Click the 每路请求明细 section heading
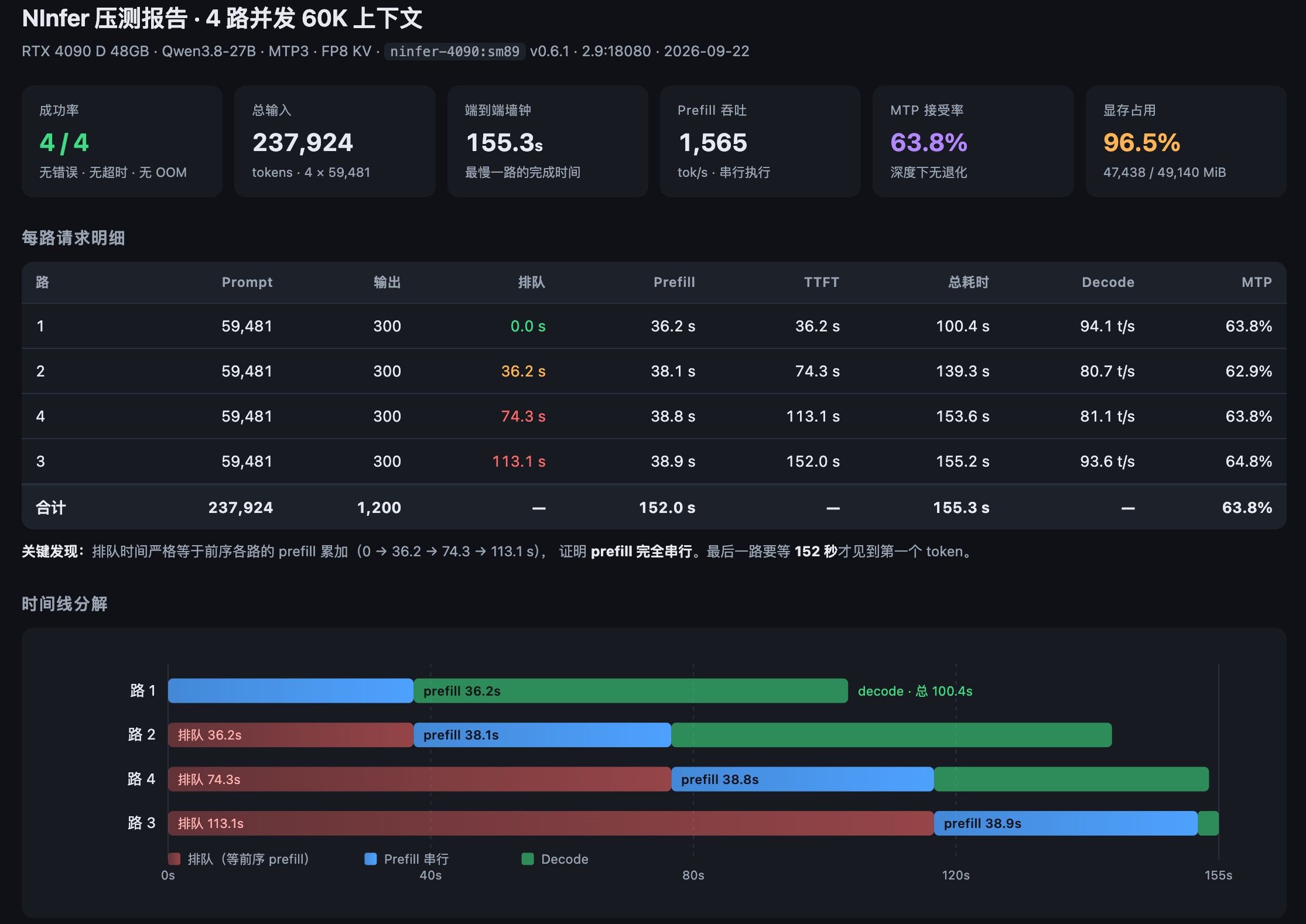The width and height of the screenshot is (1306, 924). [73, 238]
